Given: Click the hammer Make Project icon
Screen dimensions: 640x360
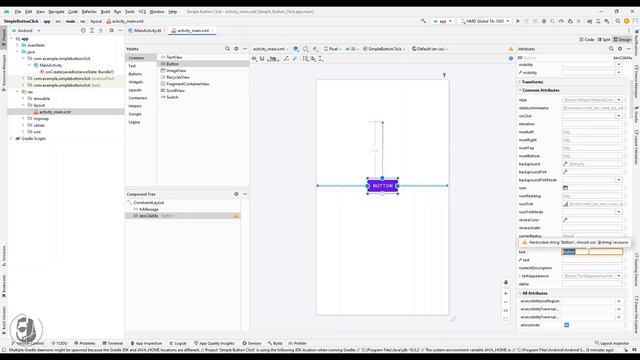Looking at the screenshot, I should (x=424, y=21).
